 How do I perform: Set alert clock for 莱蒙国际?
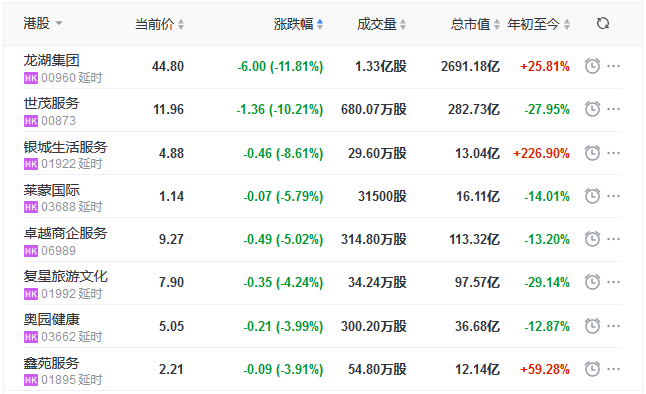tap(592, 196)
